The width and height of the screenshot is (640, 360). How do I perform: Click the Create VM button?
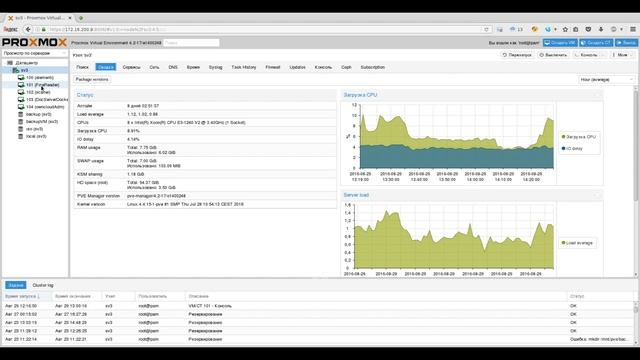560,42
